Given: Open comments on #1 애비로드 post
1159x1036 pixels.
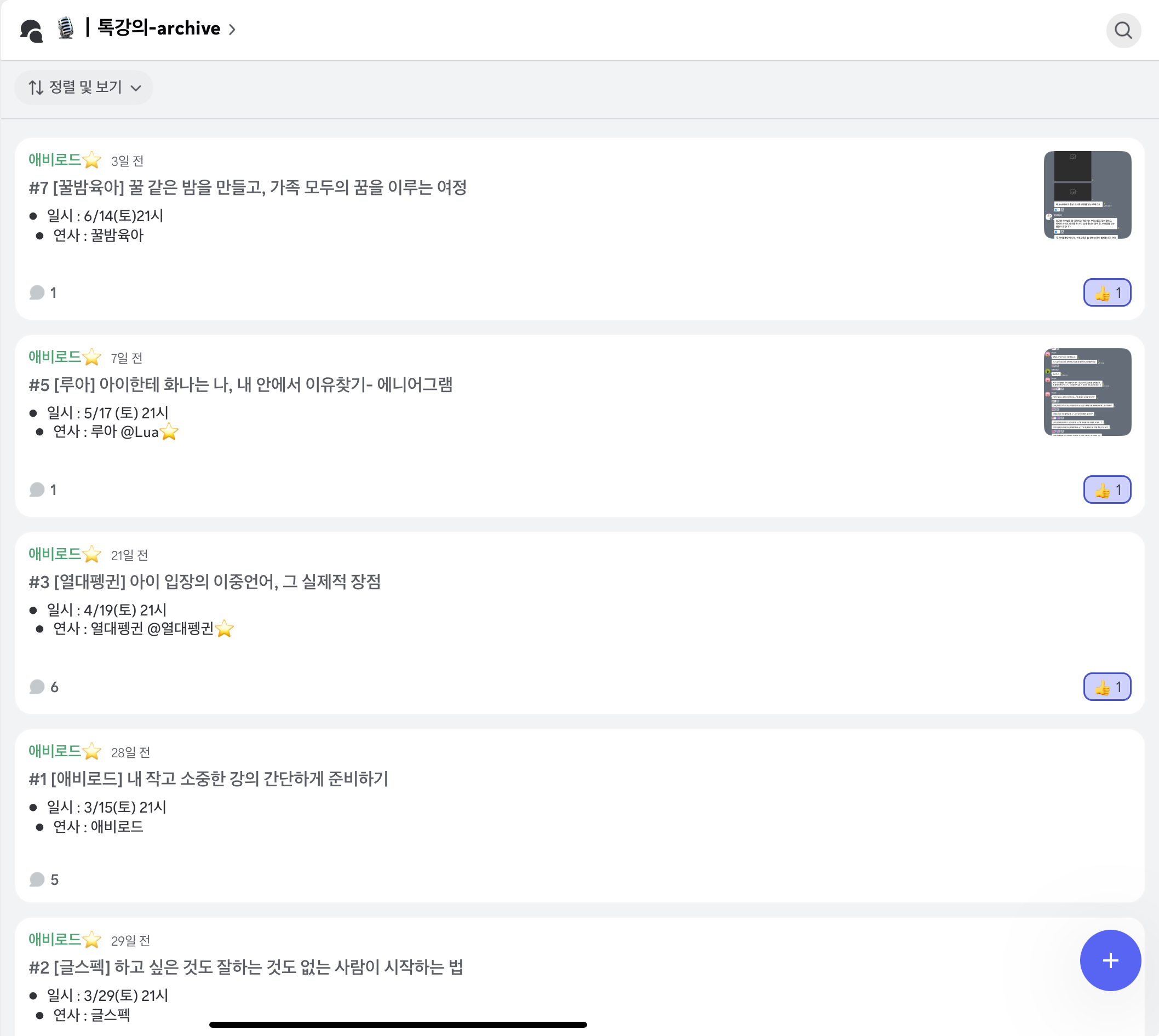Looking at the screenshot, I should (x=43, y=879).
